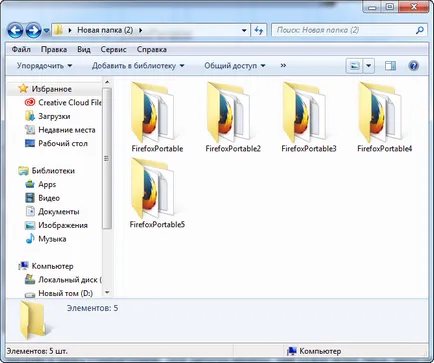Click the "FirefoxPortable2" folder name label
This screenshot has height=363, width=434.
pos(233,149)
